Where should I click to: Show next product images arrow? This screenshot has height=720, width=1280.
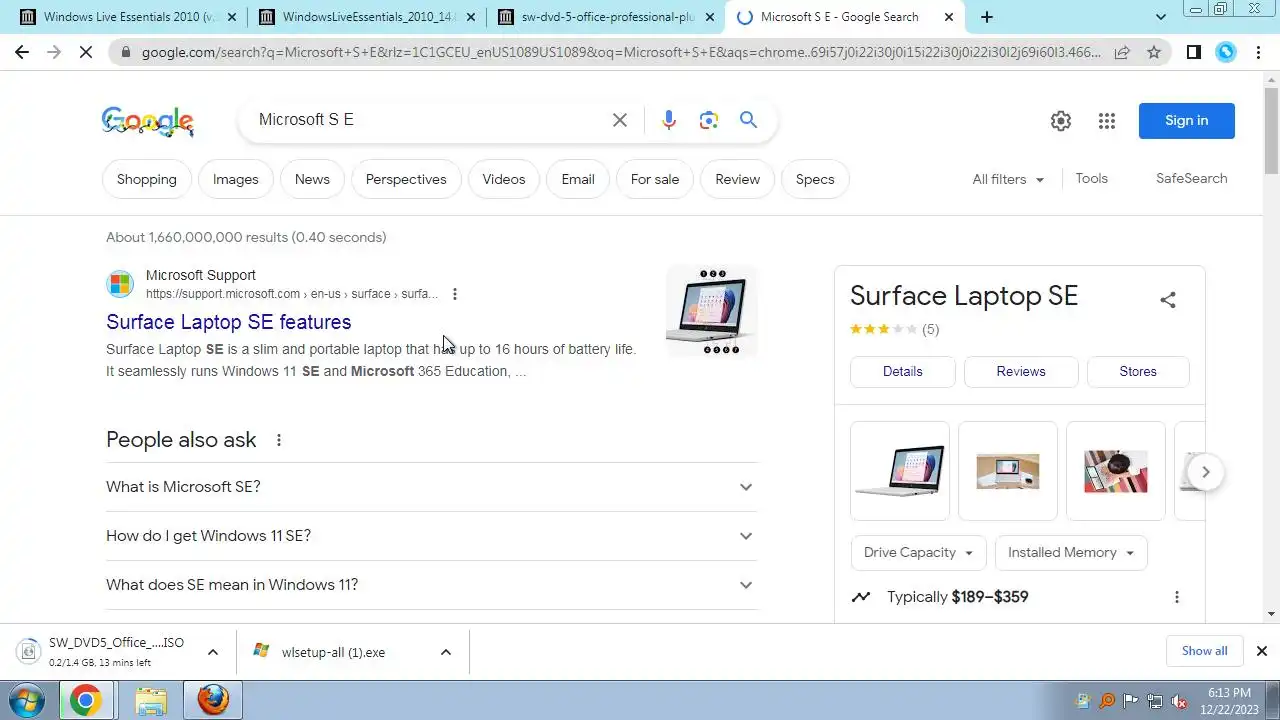(1206, 472)
